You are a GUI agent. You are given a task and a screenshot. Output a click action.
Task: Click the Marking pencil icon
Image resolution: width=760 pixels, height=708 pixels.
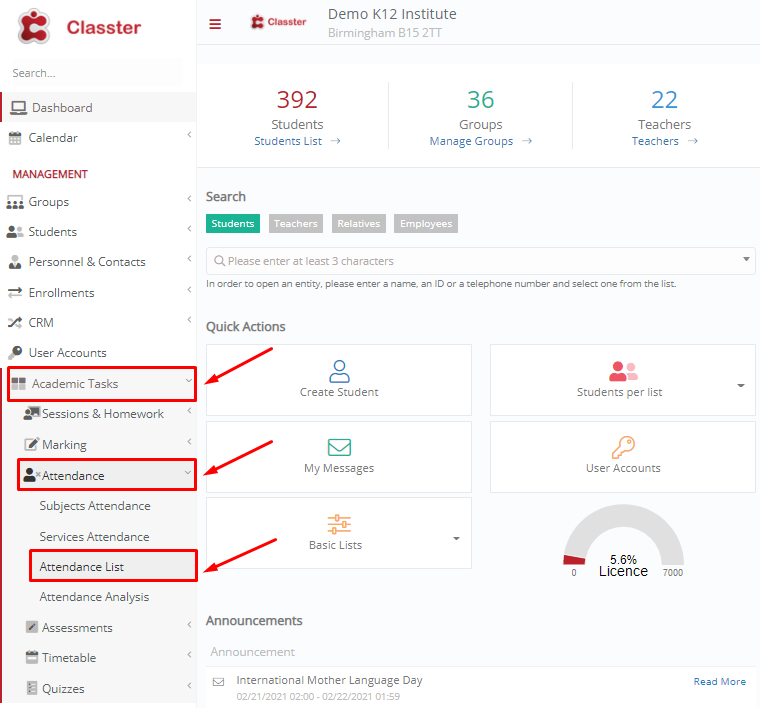click(x=32, y=444)
